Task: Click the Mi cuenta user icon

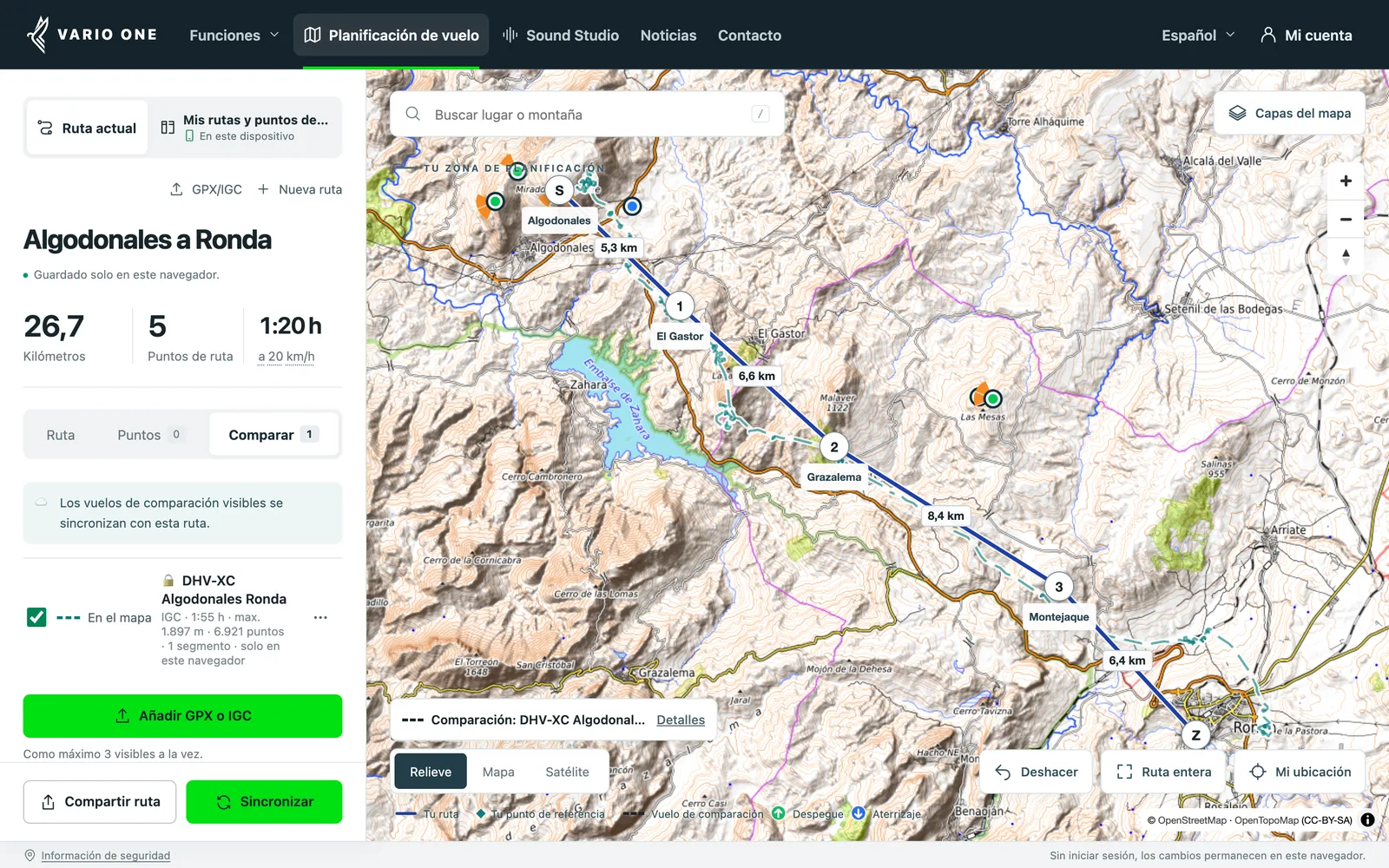Action: click(x=1268, y=35)
